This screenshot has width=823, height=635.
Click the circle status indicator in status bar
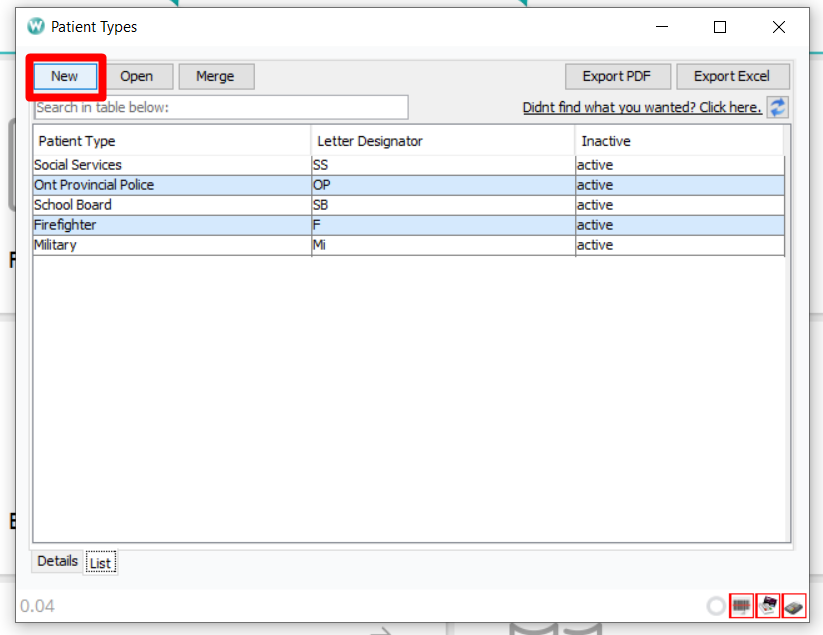pos(716,606)
